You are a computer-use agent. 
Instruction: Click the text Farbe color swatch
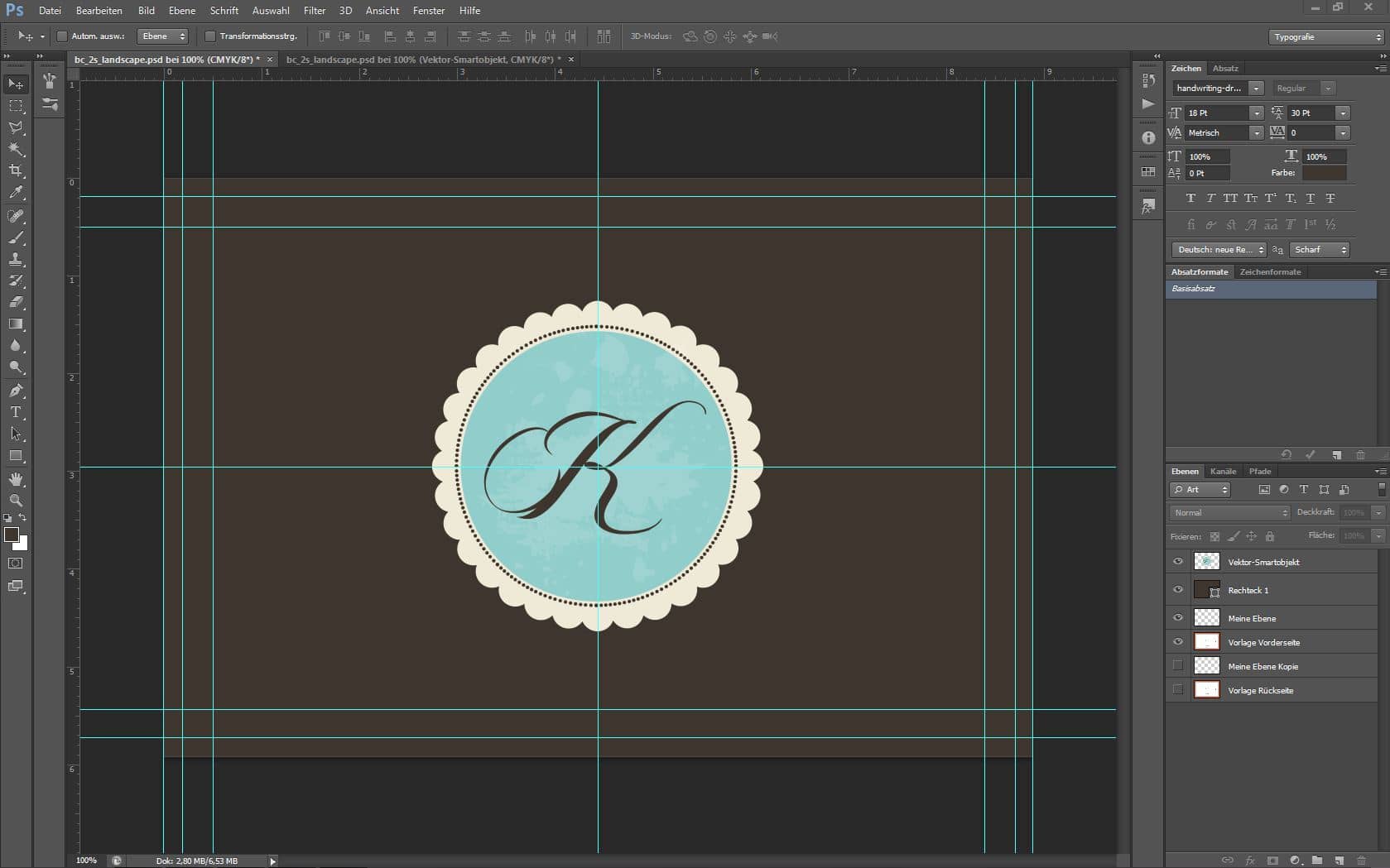coord(1324,173)
